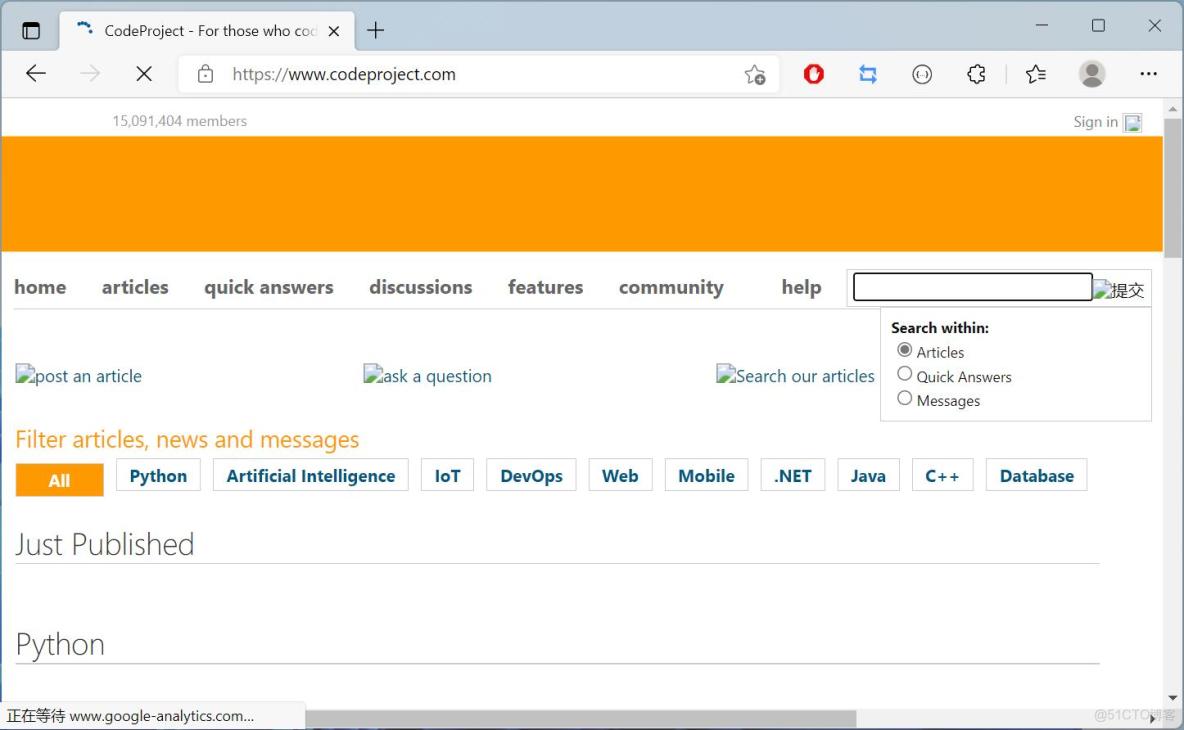
Task: Click the horizontal scrollbar thumb
Action: 581,718
